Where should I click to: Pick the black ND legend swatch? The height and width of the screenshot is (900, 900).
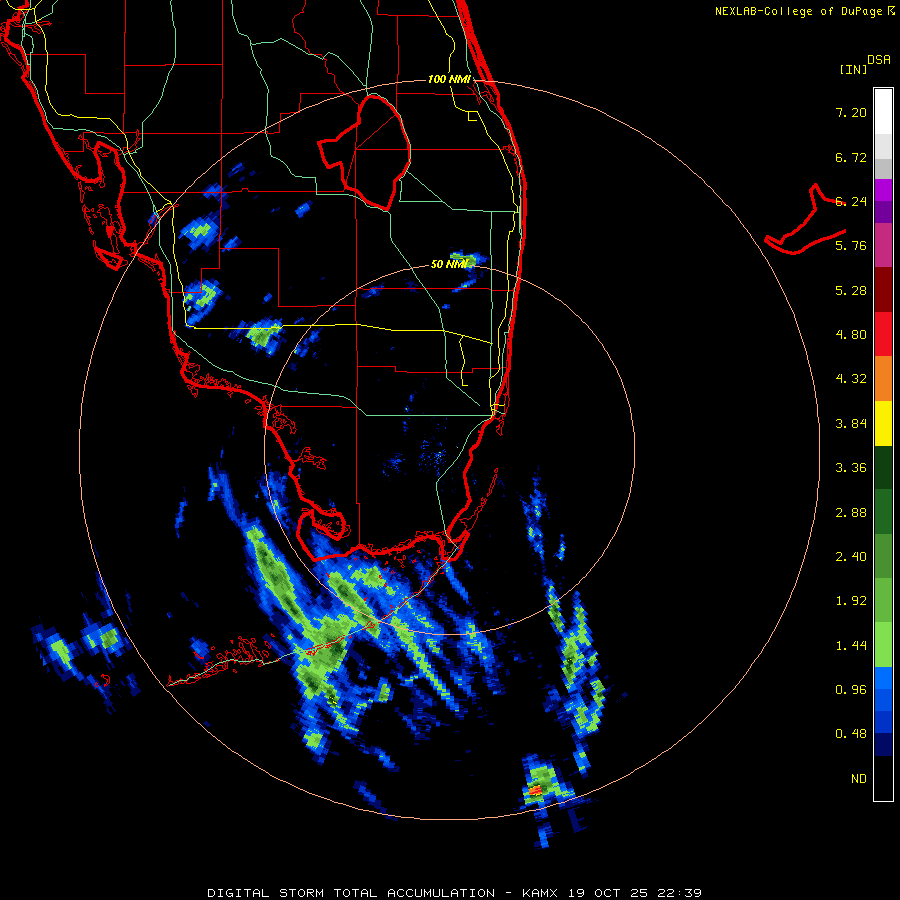(883, 778)
